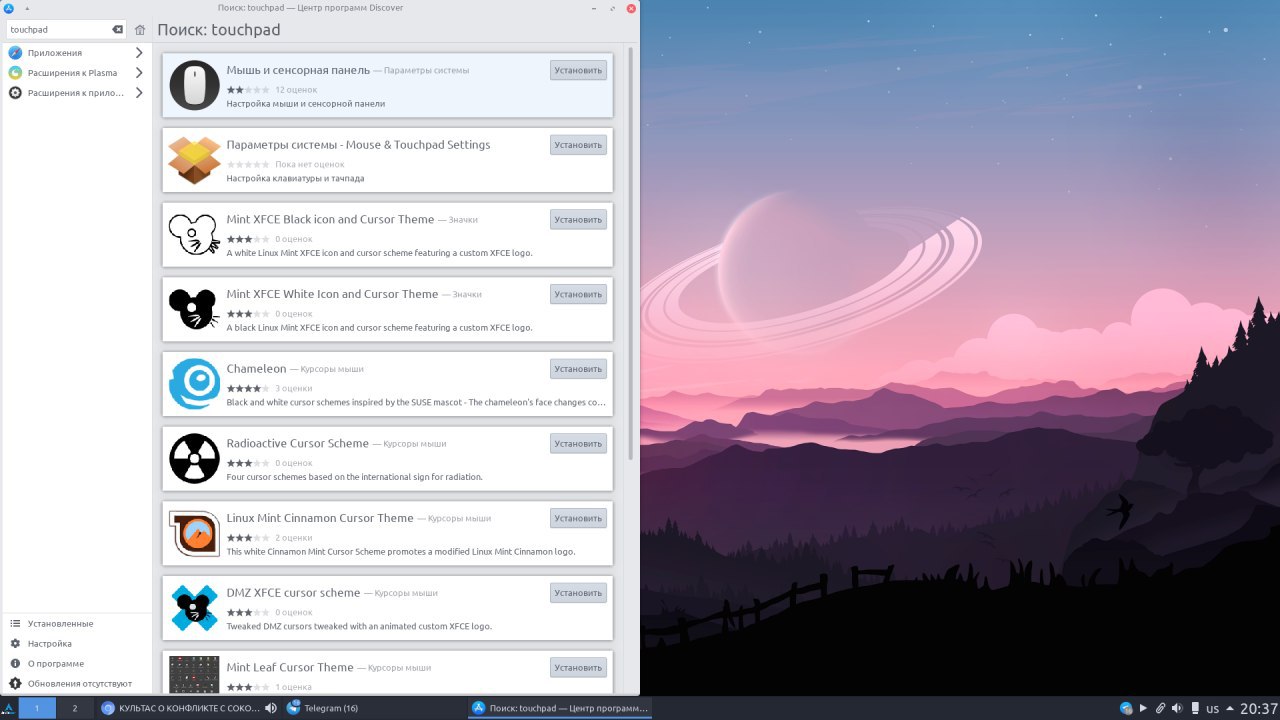Click '12 оценок' rating text
The image size is (1280, 720).
(296, 90)
